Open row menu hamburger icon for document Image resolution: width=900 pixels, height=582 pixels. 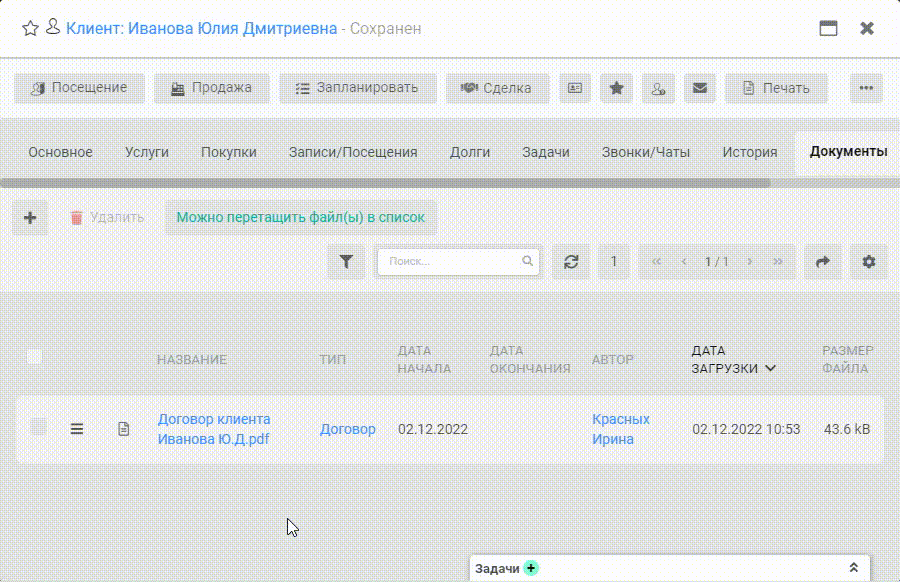pyautogui.click(x=77, y=429)
